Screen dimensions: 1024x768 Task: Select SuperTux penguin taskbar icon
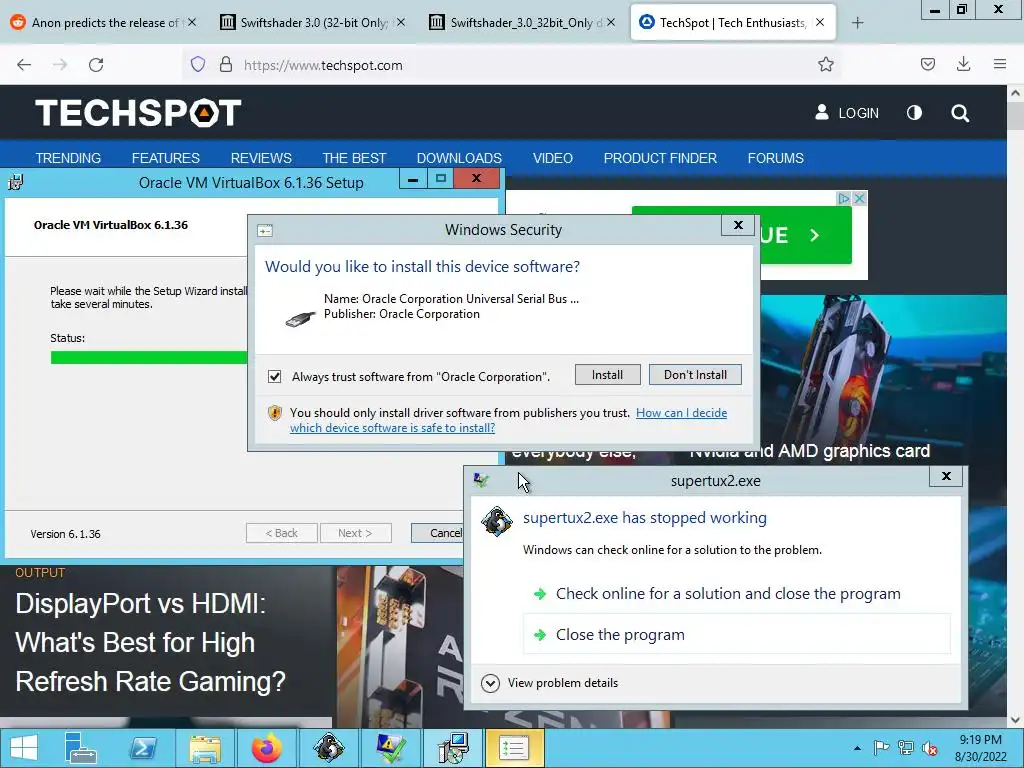tap(328, 748)
